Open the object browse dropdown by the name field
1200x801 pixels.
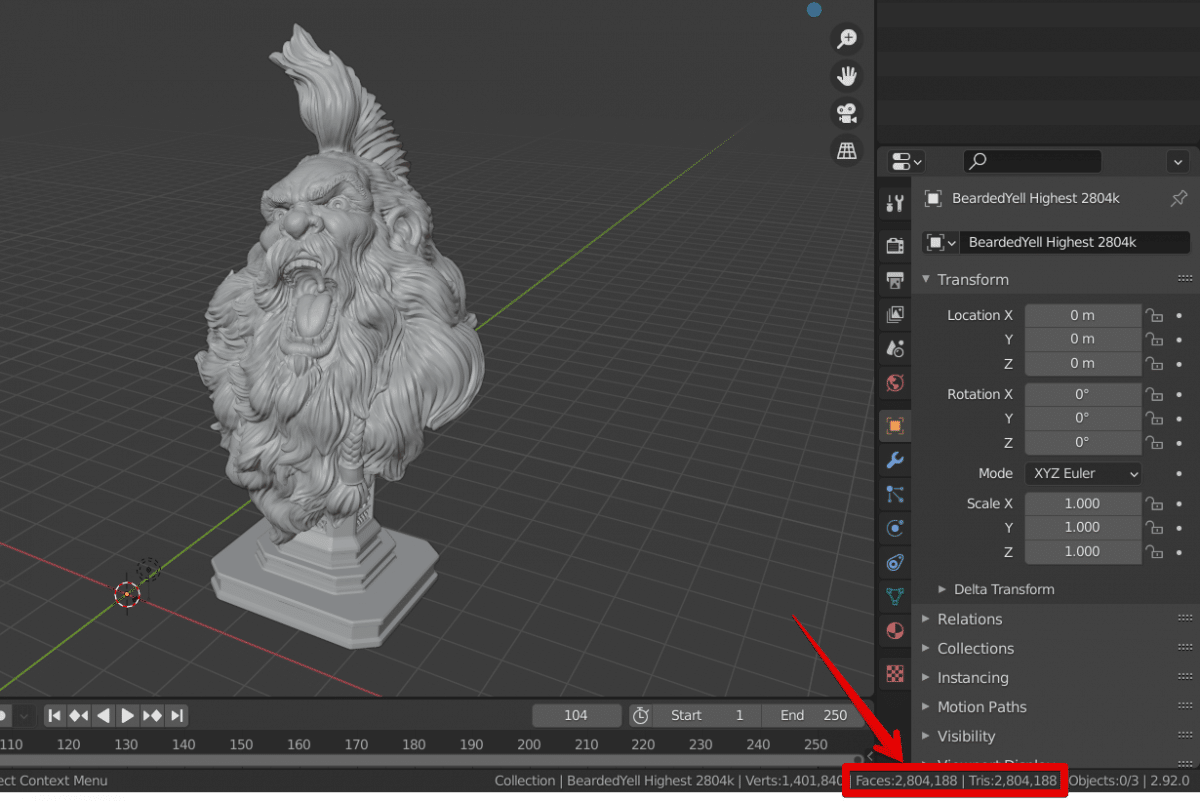pyautogui.click(x=941, y=242)
